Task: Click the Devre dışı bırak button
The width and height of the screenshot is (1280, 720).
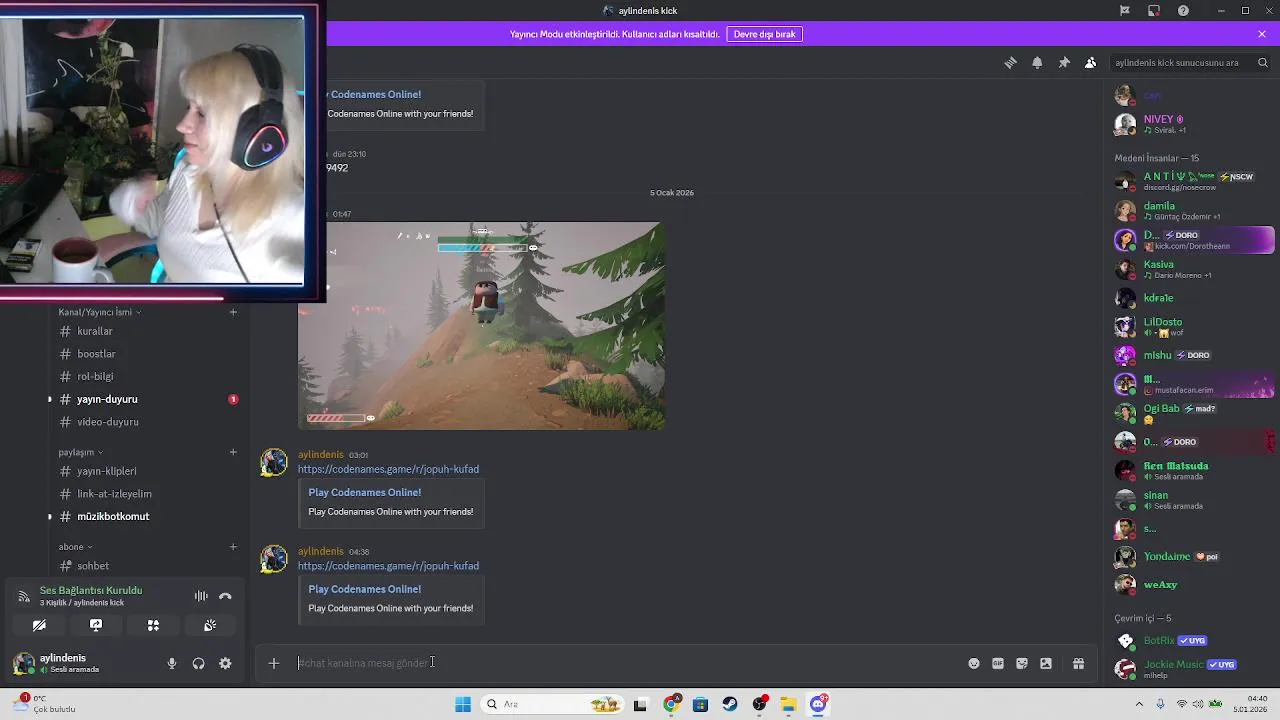Action: [x=765, y=34]
